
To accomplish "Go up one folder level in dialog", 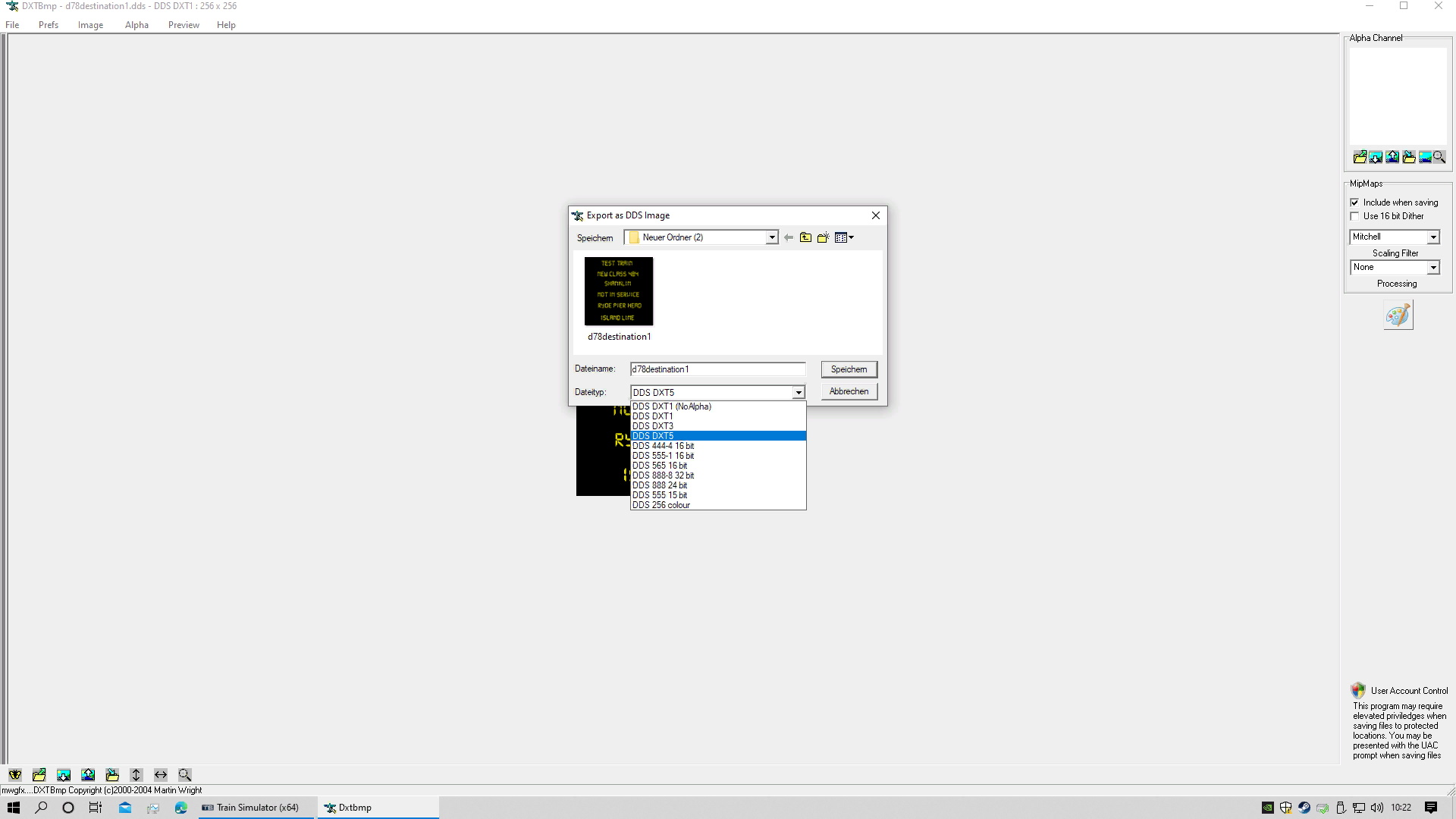I will coord(805,237).
